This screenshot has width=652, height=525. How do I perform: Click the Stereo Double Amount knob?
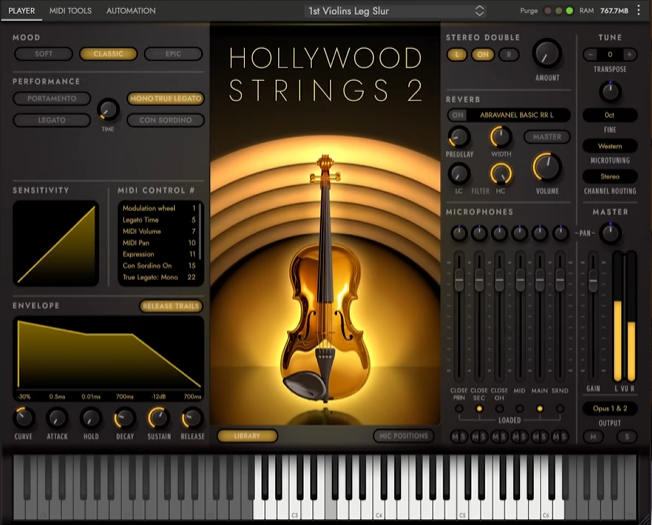[x=547, y=53]
